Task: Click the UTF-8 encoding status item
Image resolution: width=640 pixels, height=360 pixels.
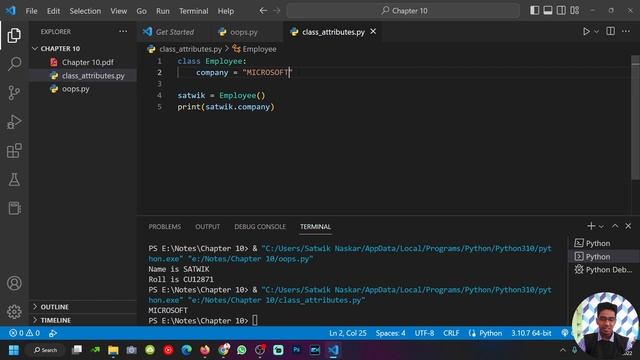Action: coord(424,333)
